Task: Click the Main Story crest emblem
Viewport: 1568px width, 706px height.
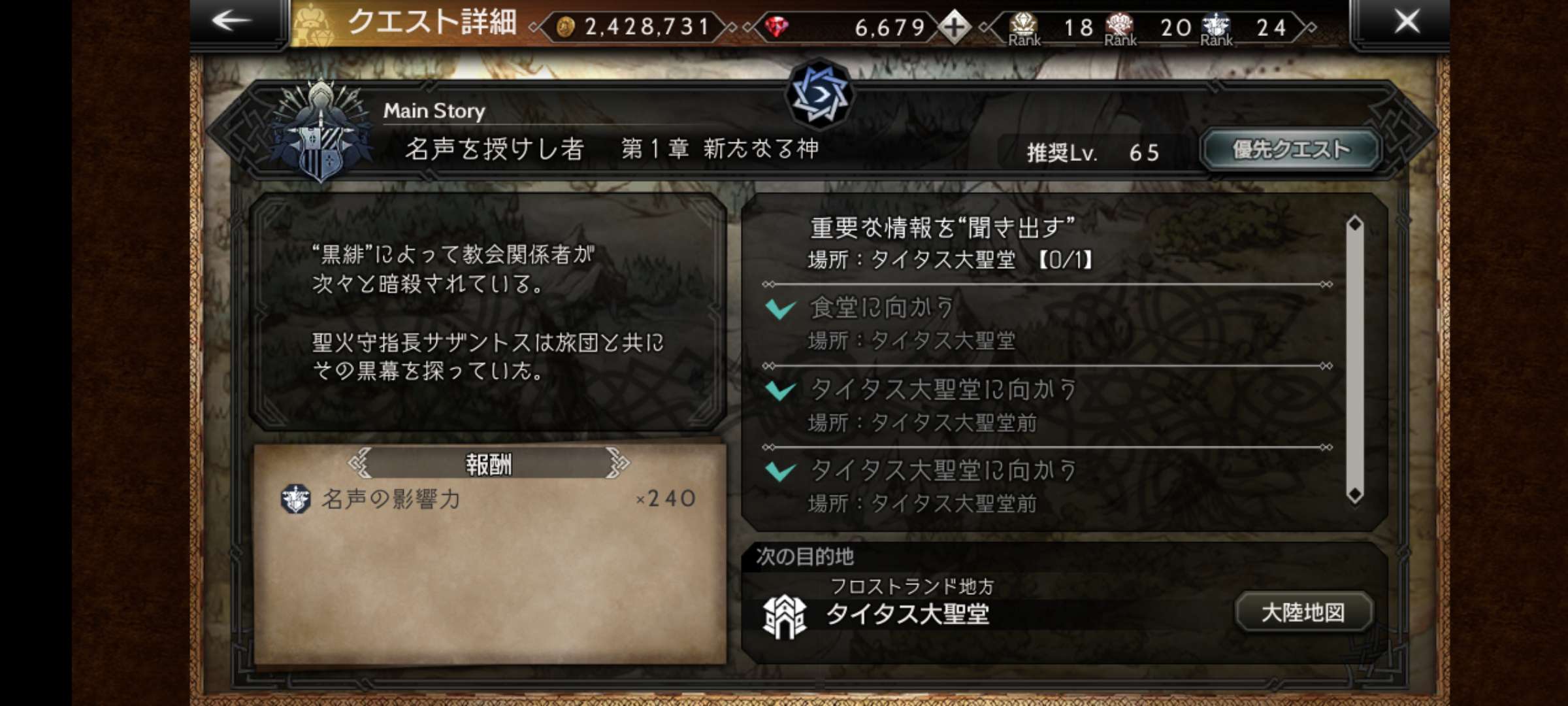Action: tap(320, 131)
